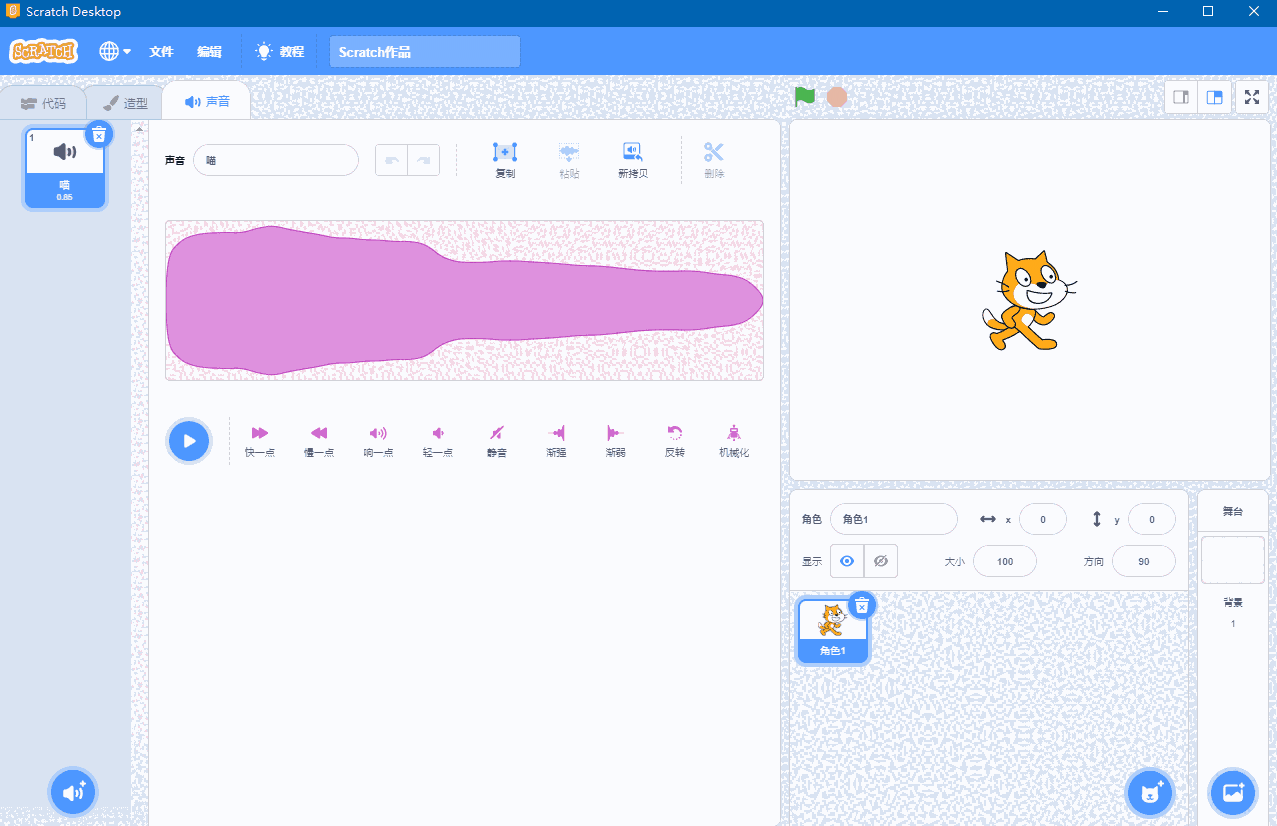The height and width of the screenshot is (826, 1277).
Task: Open the 编辑 menu
Action: point(209,51)
